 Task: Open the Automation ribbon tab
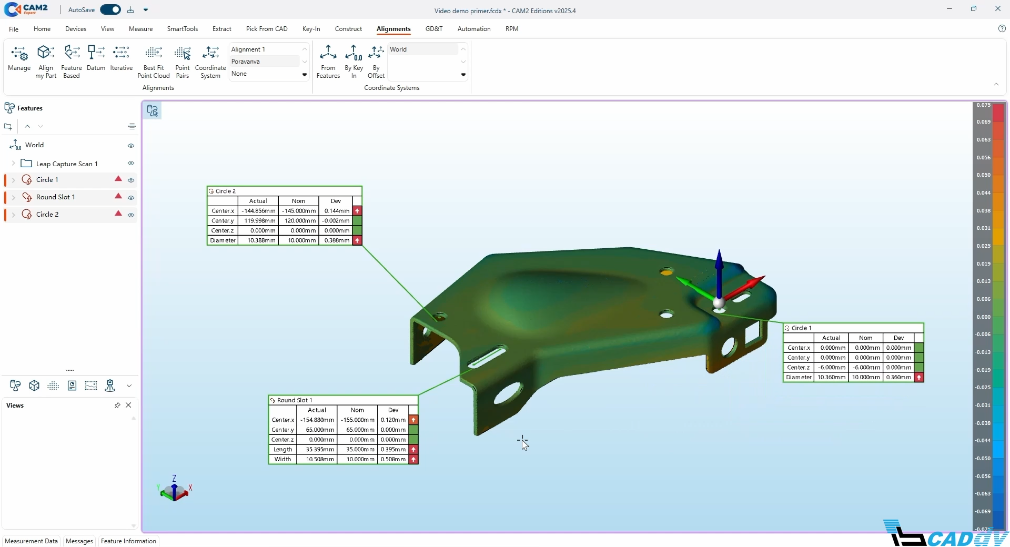point(473,29)
